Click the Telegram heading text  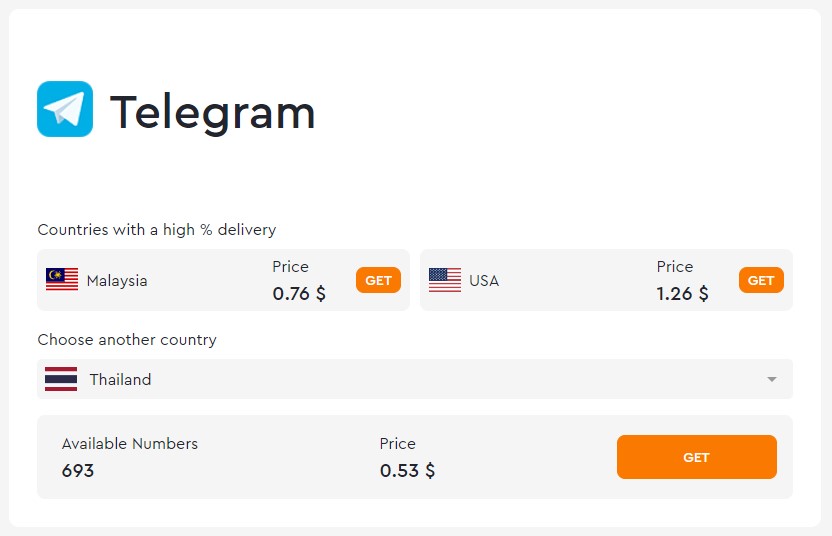tap(212, 113)
